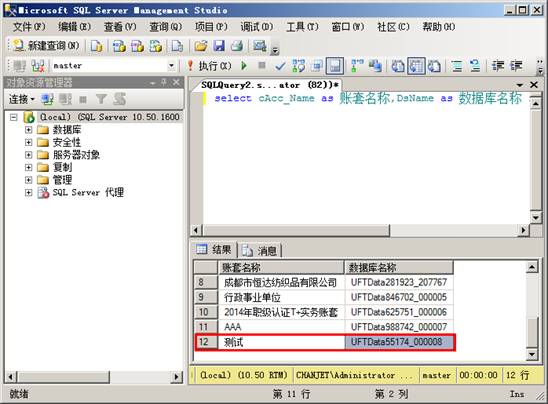Select the UFTData55174_000008 result cell
Image resolution: width=548 pixels, height=404 pixels.
(x=399, y=342)
